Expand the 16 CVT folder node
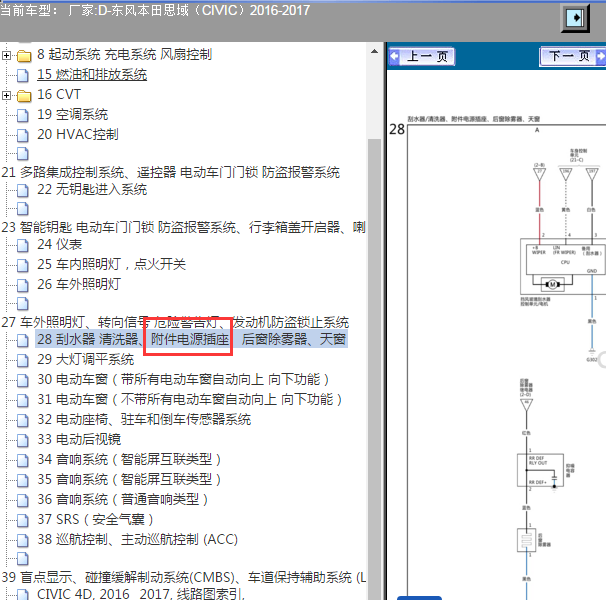606x600 pixels. tap(6, 95)
